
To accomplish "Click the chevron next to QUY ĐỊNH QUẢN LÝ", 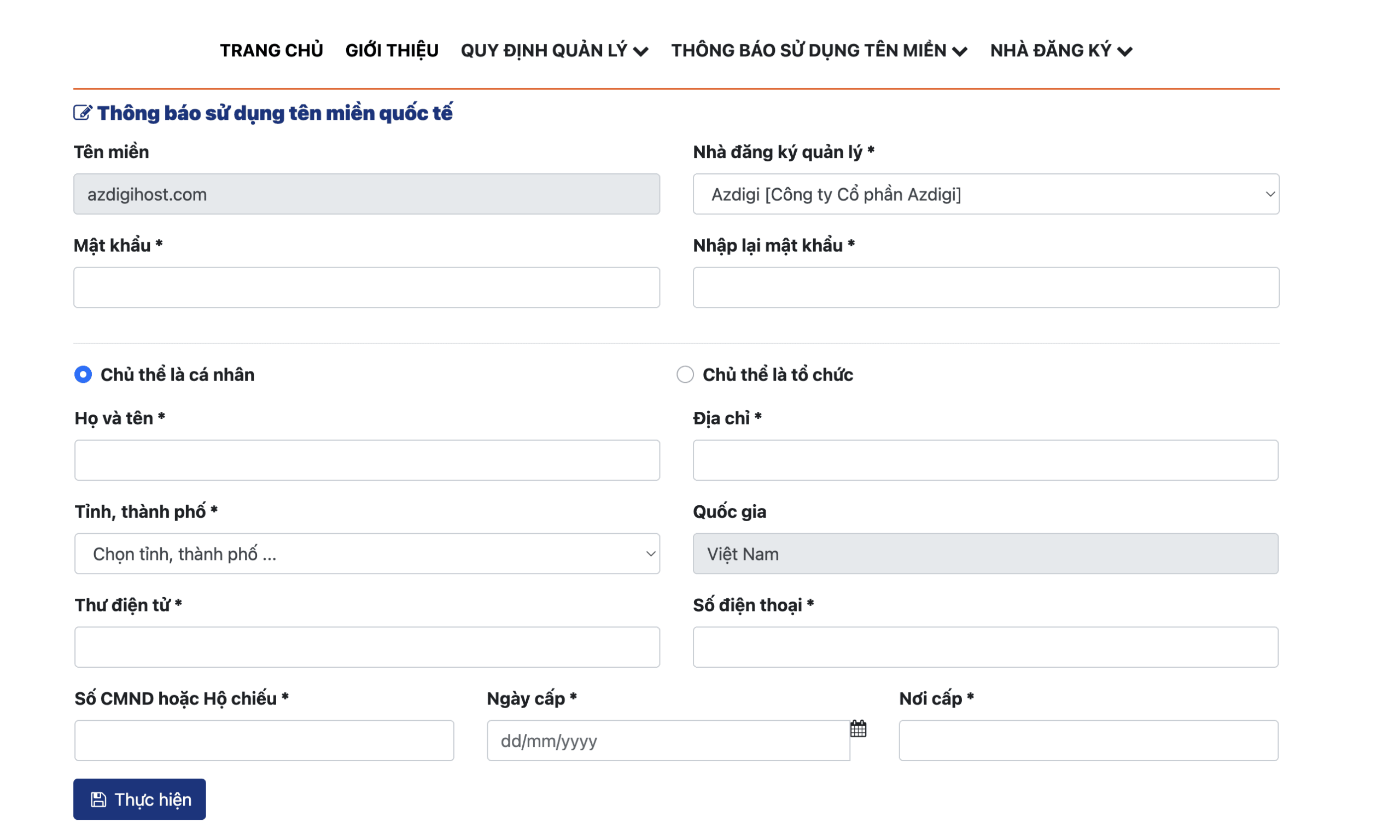I will pyautogui.click(x=640, y=51).
